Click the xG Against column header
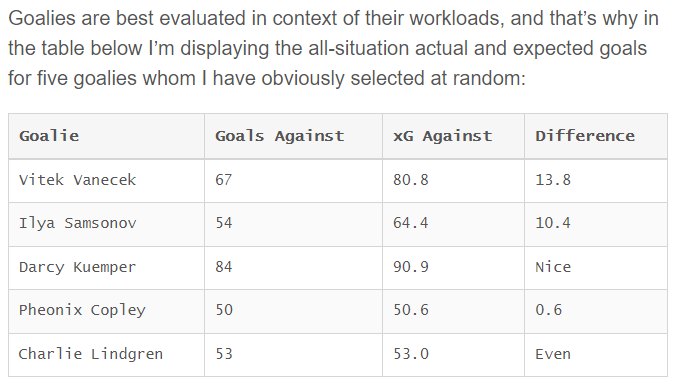 click(453, 136)
